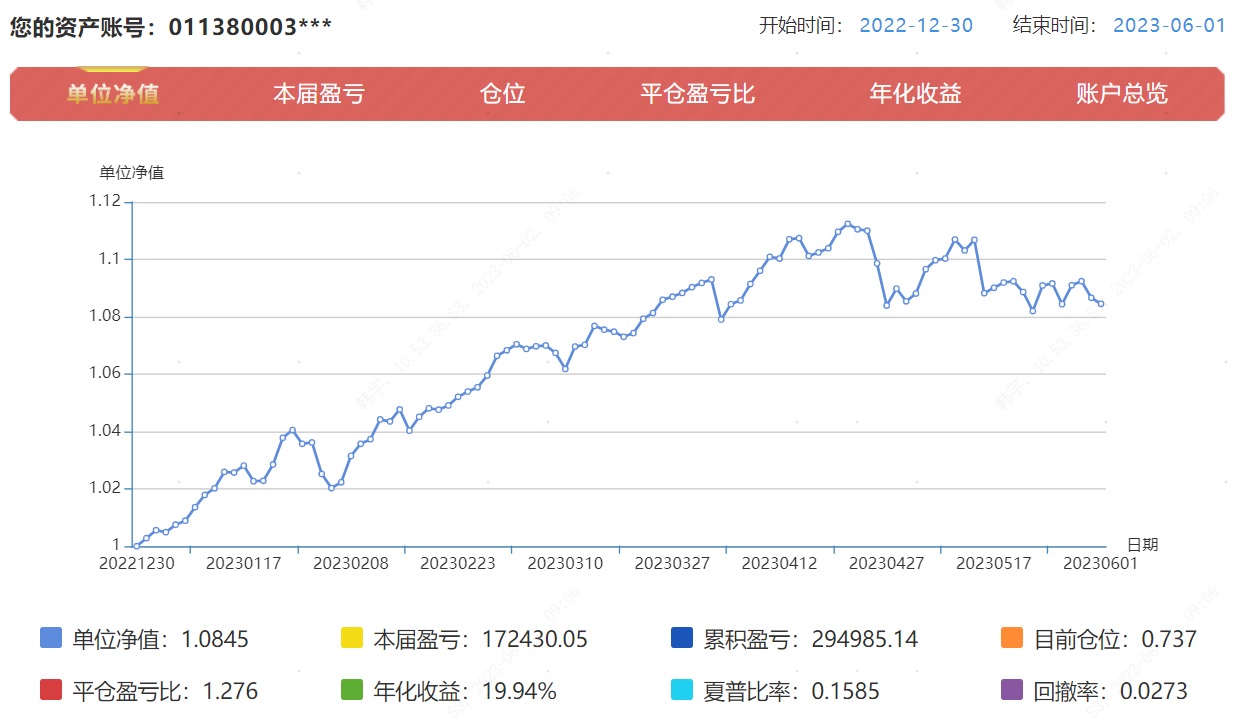The height and width of the screenshot is (719, 1243).
Task: Click the orange 目前仓位 legend swatch
Action: click(x=1012, y=638)
